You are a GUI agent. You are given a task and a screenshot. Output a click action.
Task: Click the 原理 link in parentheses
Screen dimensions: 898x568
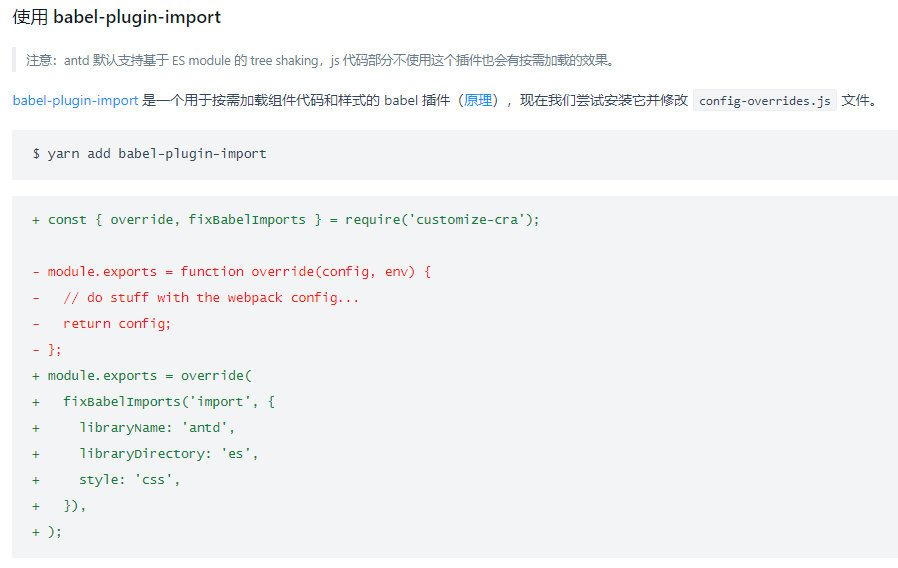click(478, 100)
